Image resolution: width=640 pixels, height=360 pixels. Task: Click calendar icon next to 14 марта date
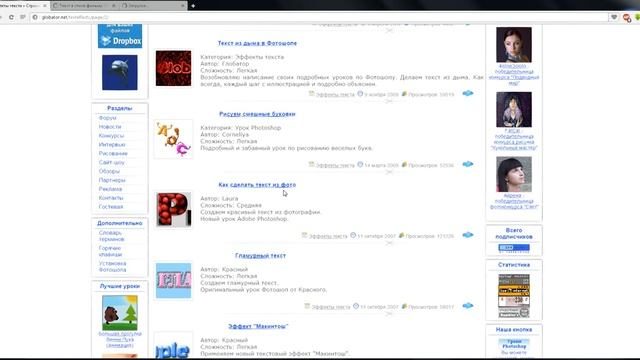point(360,164)
